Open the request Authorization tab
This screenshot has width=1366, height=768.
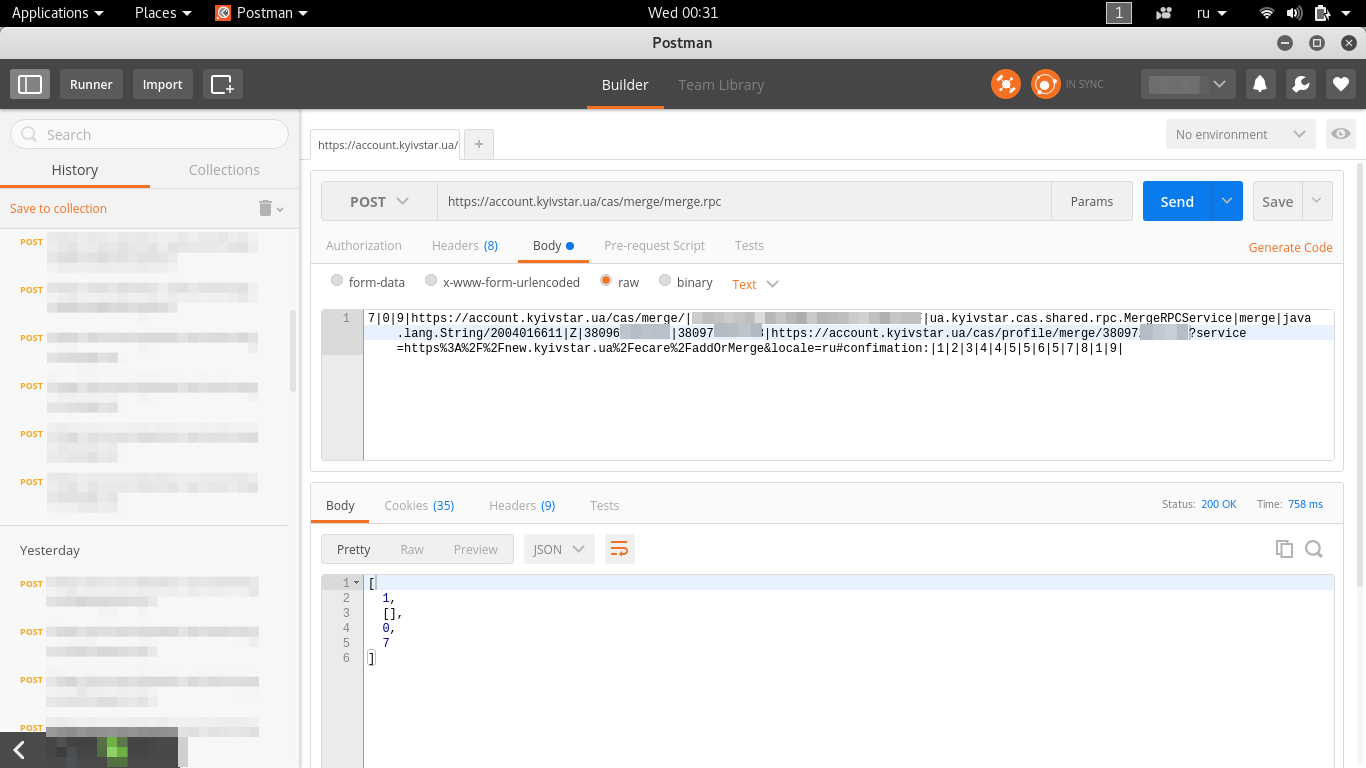coord(364,245)
